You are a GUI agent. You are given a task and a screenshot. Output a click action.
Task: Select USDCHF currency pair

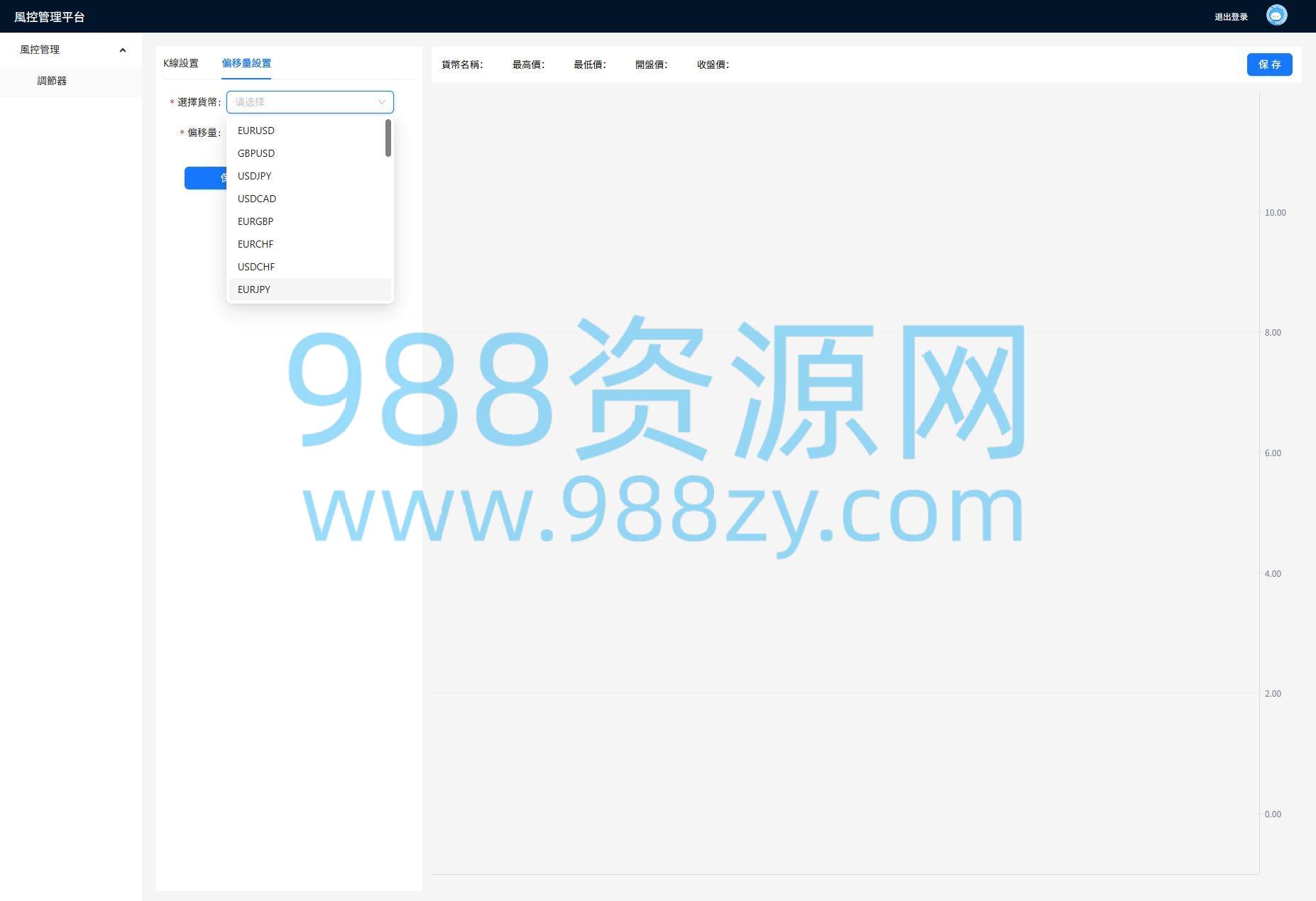pos(256,267)
